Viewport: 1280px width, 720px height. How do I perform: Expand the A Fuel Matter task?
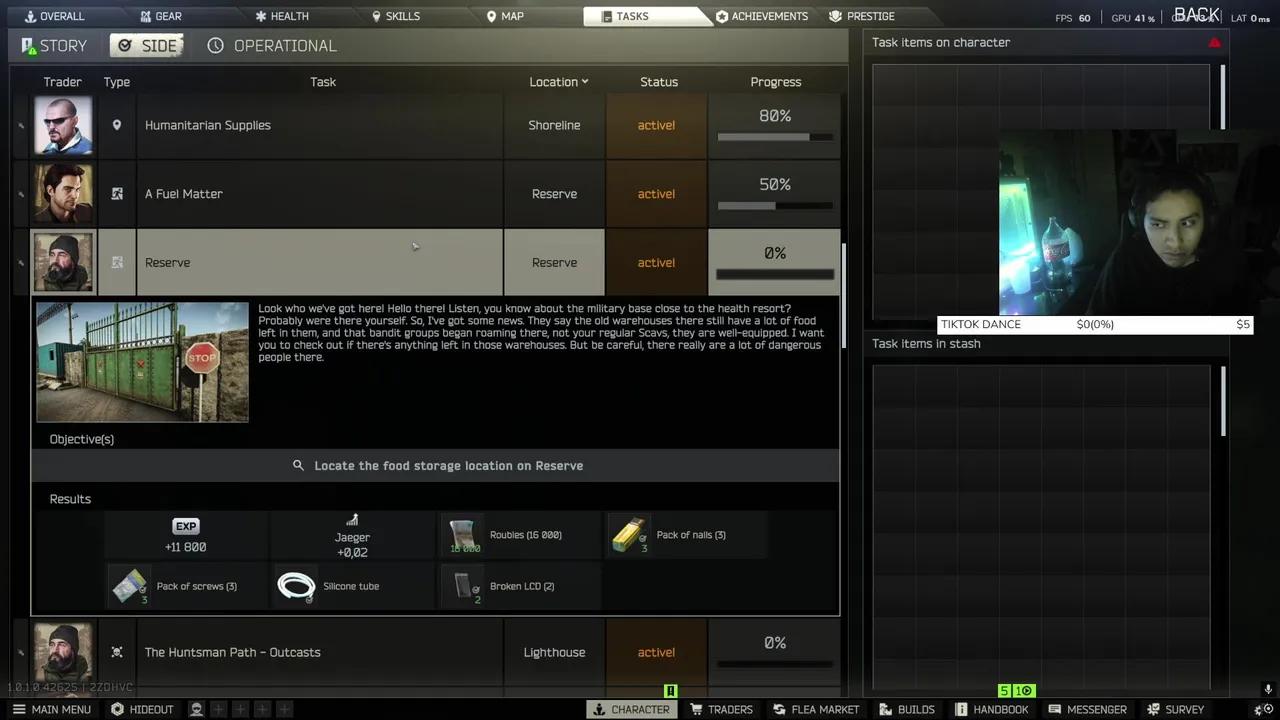pos(320,194)
